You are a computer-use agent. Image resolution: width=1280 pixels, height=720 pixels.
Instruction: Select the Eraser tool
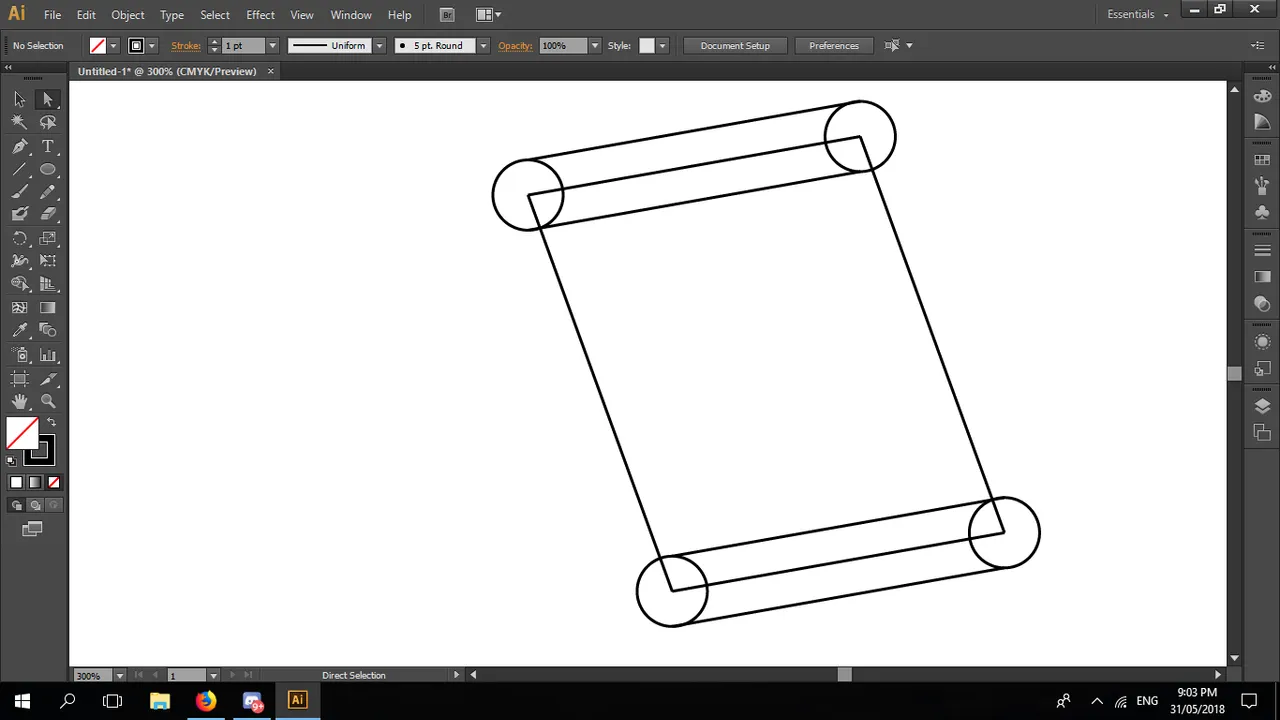point(47,214)
